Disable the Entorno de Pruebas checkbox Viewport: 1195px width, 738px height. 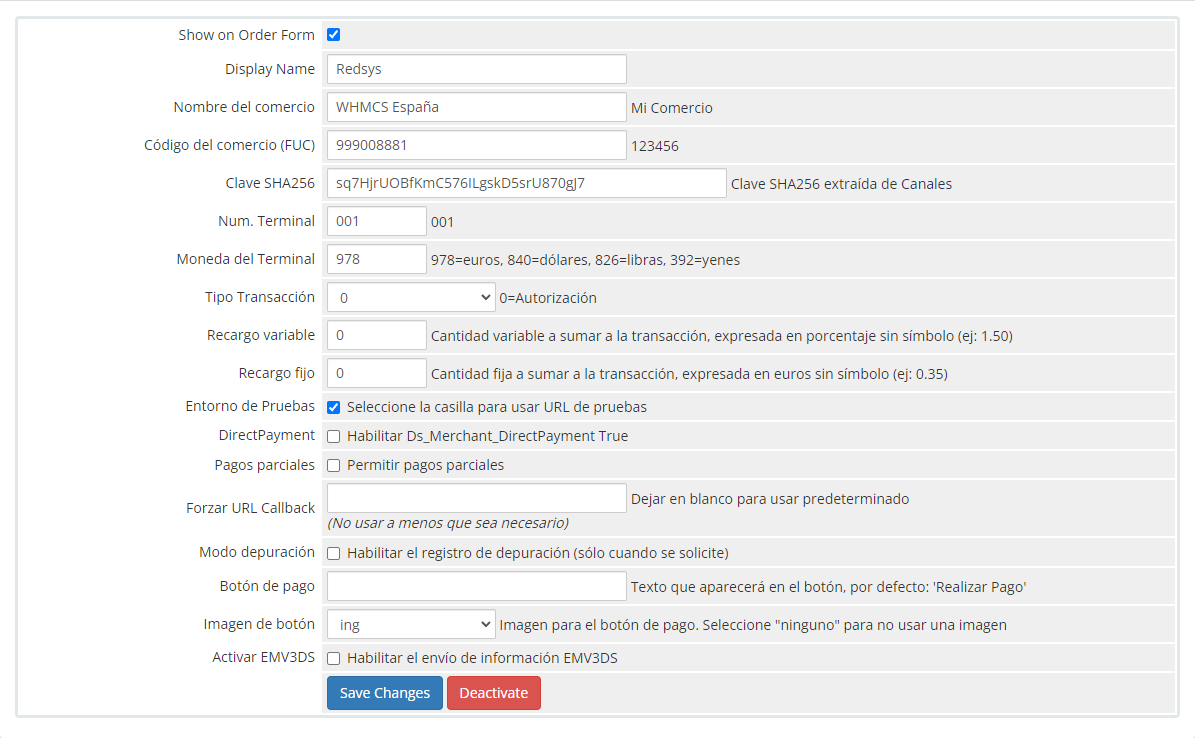pyautogui.click(x=334, y=407)
